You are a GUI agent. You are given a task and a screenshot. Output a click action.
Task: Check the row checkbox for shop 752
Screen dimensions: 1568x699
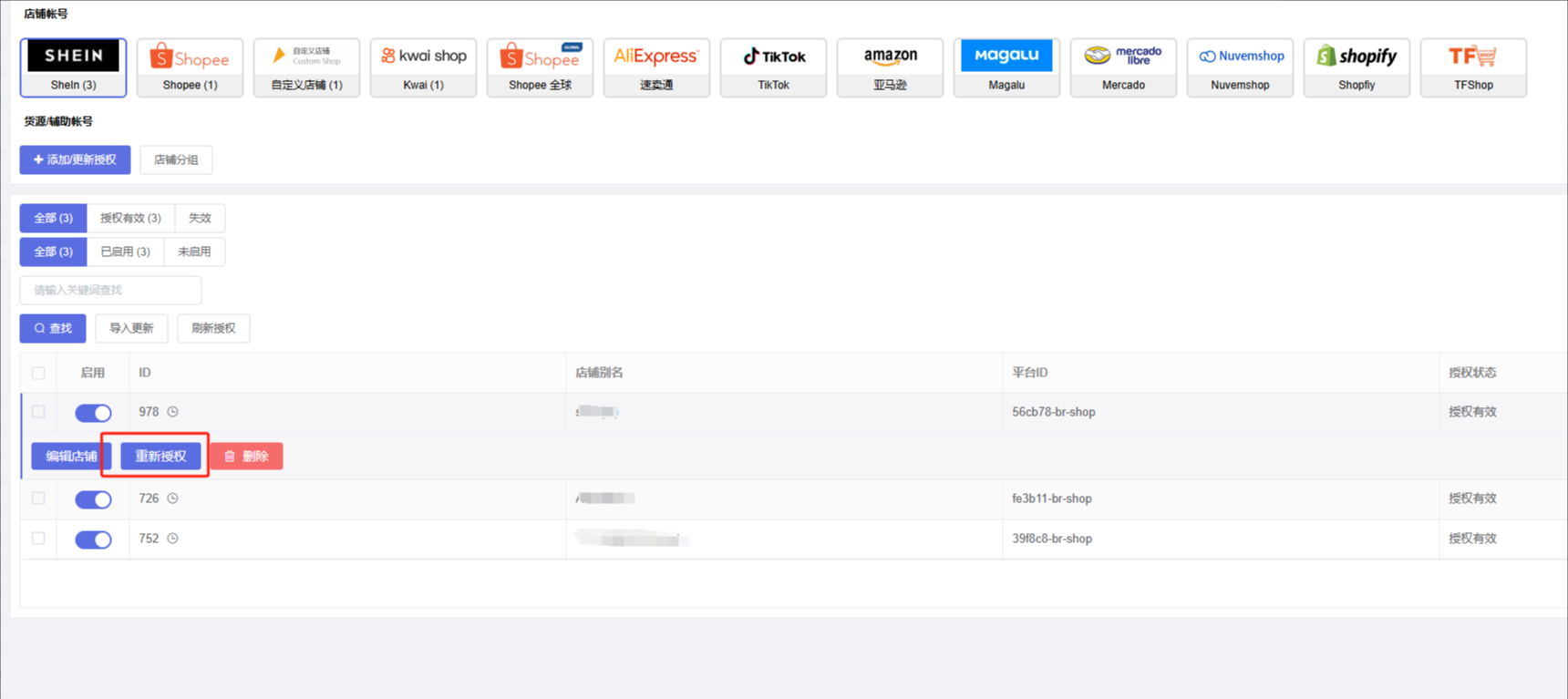(38, 539)
